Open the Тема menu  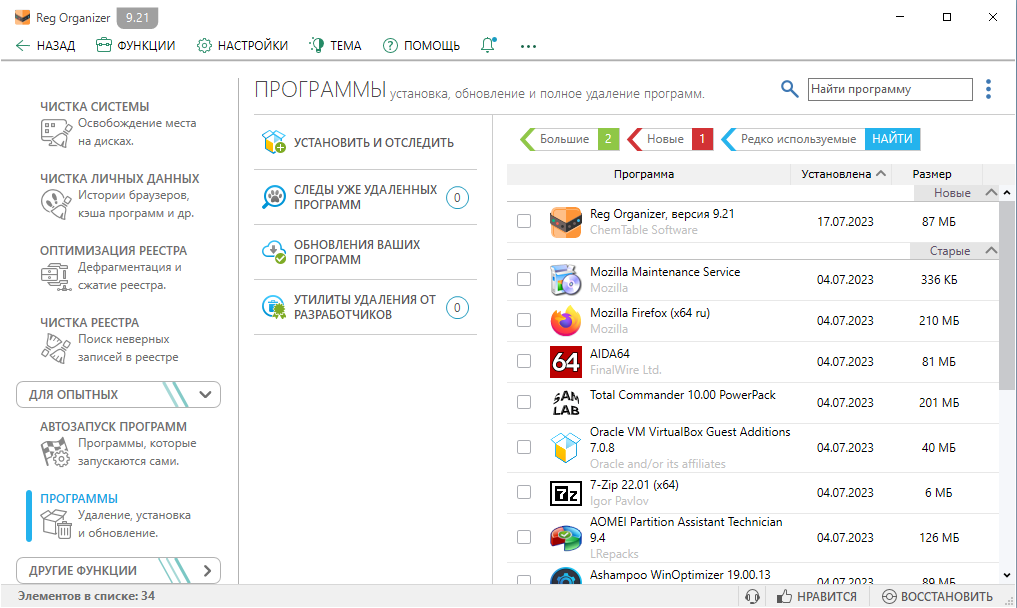pos(335,45)
